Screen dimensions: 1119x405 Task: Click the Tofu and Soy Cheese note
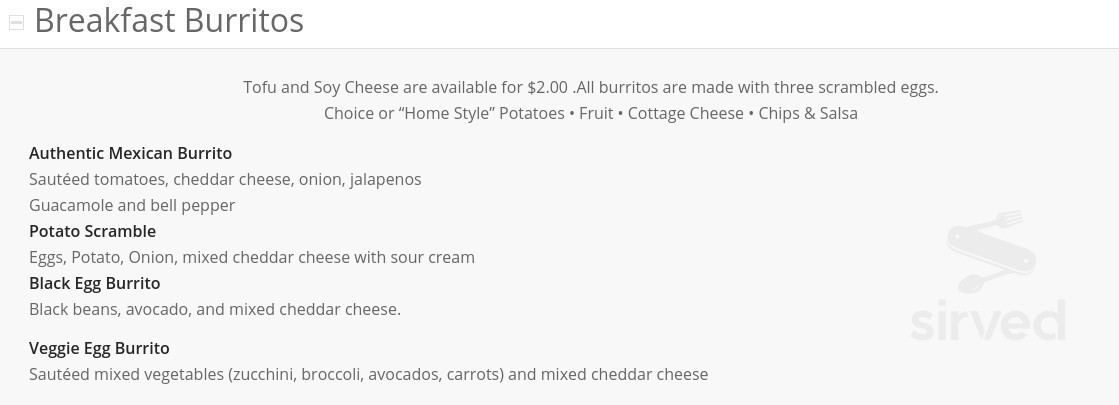click(590, 88)
